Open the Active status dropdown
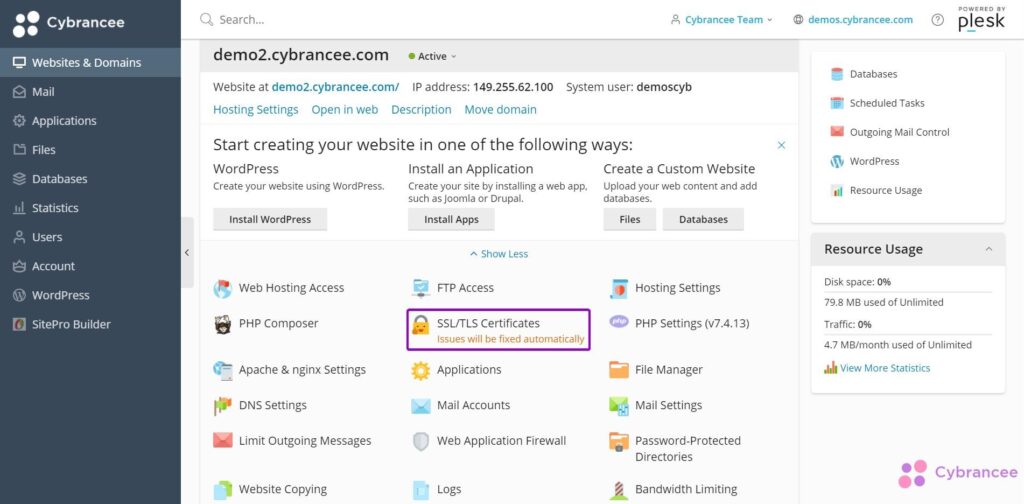This screenshot has height=504, width=1024. click(x=432, y=57)
